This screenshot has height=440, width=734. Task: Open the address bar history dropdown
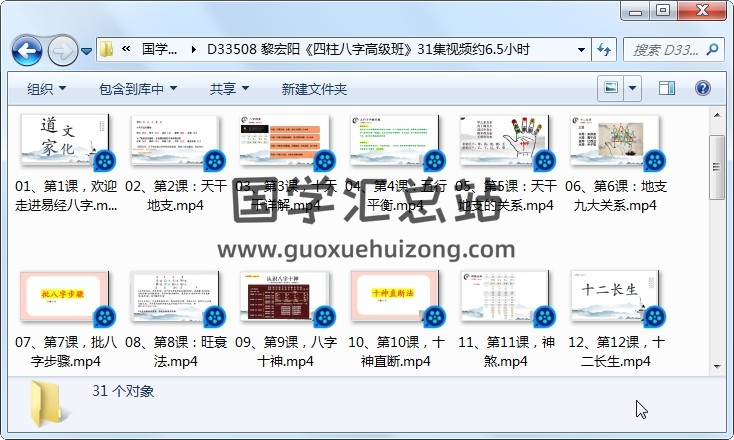581,49
